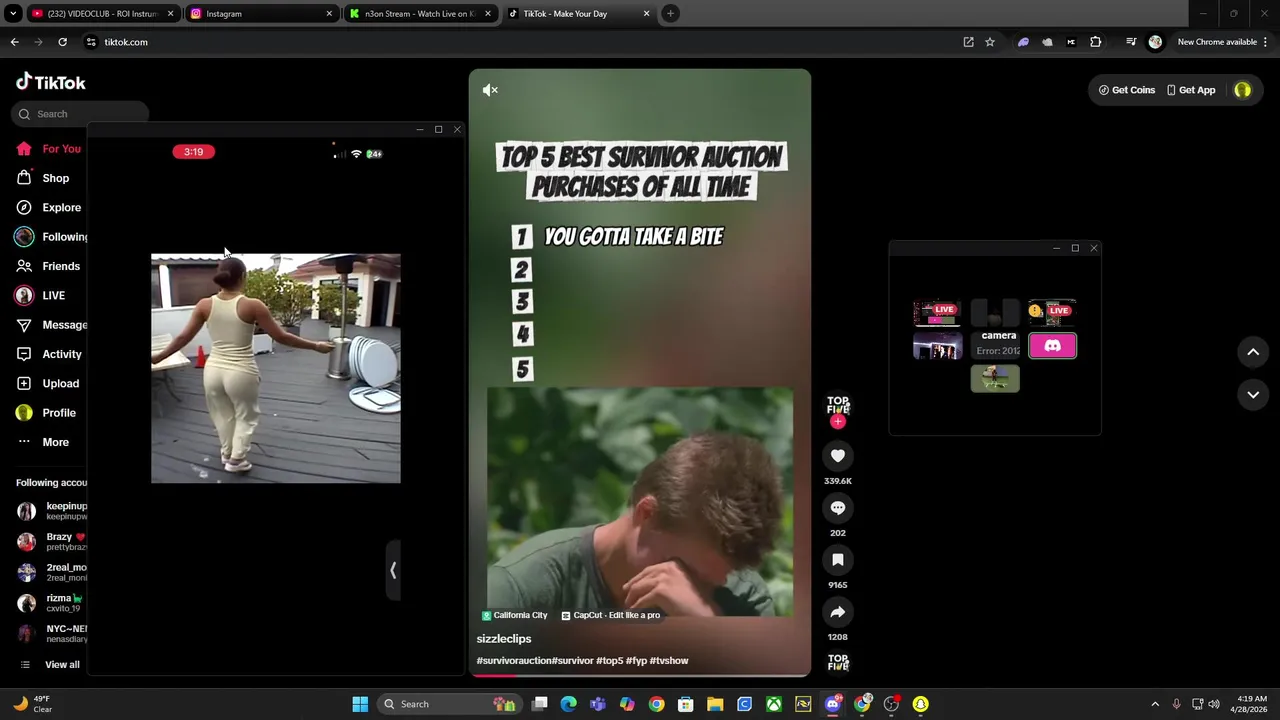Viewport: 1280px width, 720px height.
Task: Seek on the video progress bar
Action: pyautogui.click(x=640, y=675)
